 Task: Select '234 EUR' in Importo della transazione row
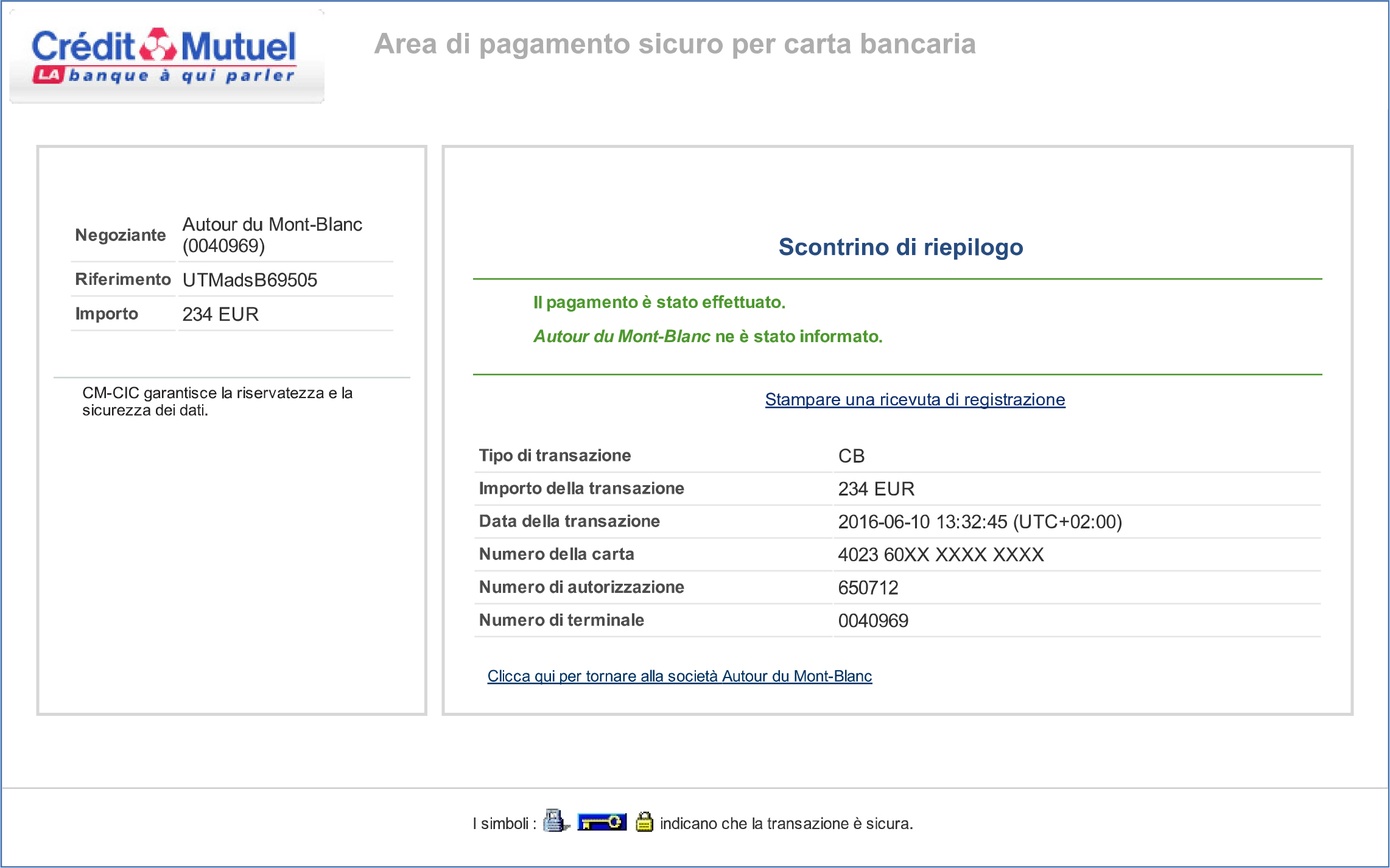(876, 489)
